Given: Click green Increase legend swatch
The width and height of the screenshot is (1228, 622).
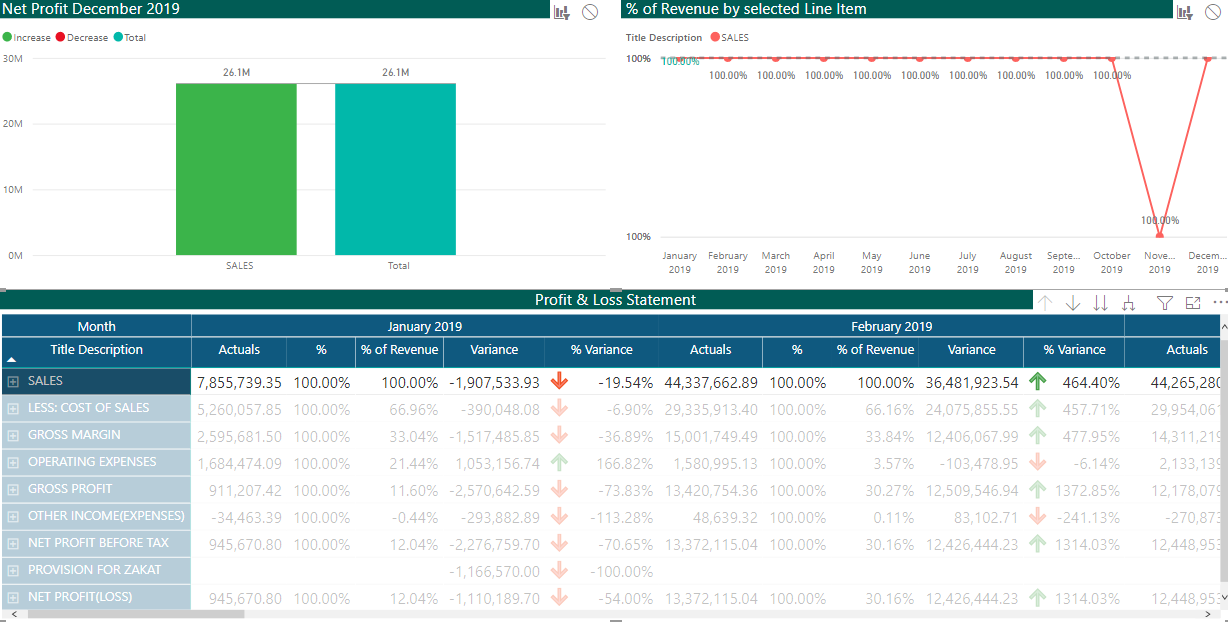Looking at the screenshot, I should point(8,37).
